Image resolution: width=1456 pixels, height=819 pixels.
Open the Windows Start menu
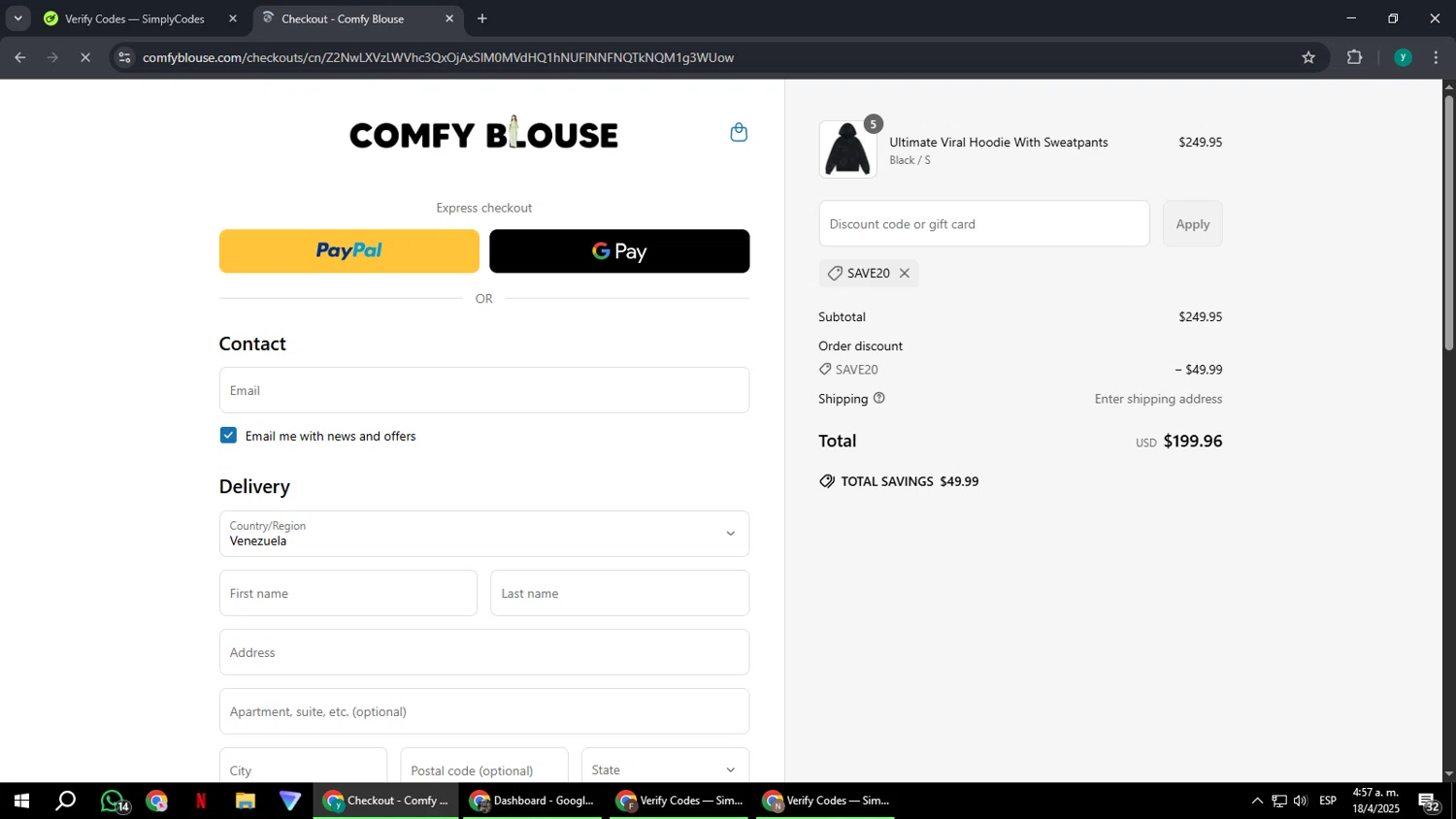(x=21, y=801)
